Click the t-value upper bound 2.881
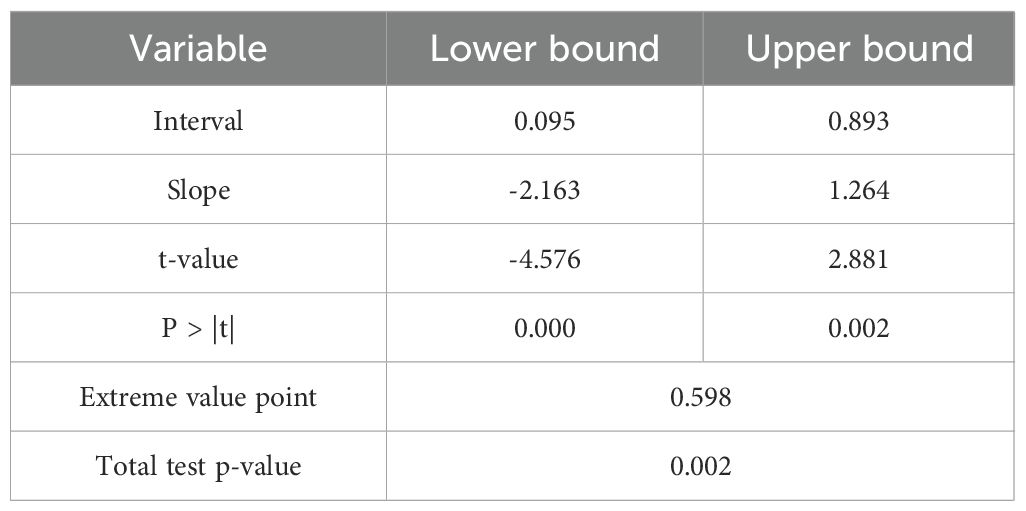 coord(859,260)
